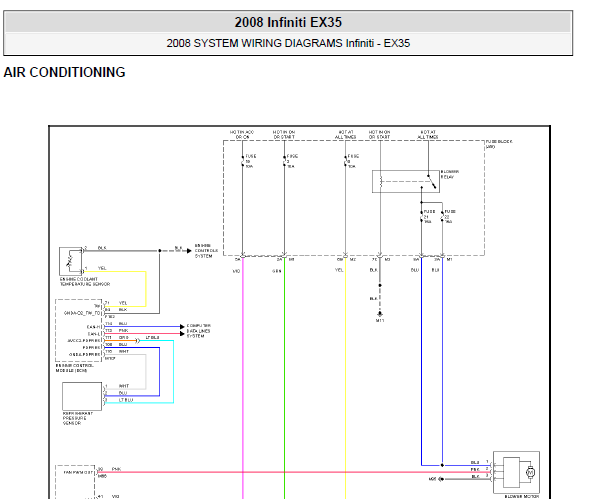Select the 'AIR CONDITIONING' section heading
Screen dimensions: 602x499
click(64, 72)
